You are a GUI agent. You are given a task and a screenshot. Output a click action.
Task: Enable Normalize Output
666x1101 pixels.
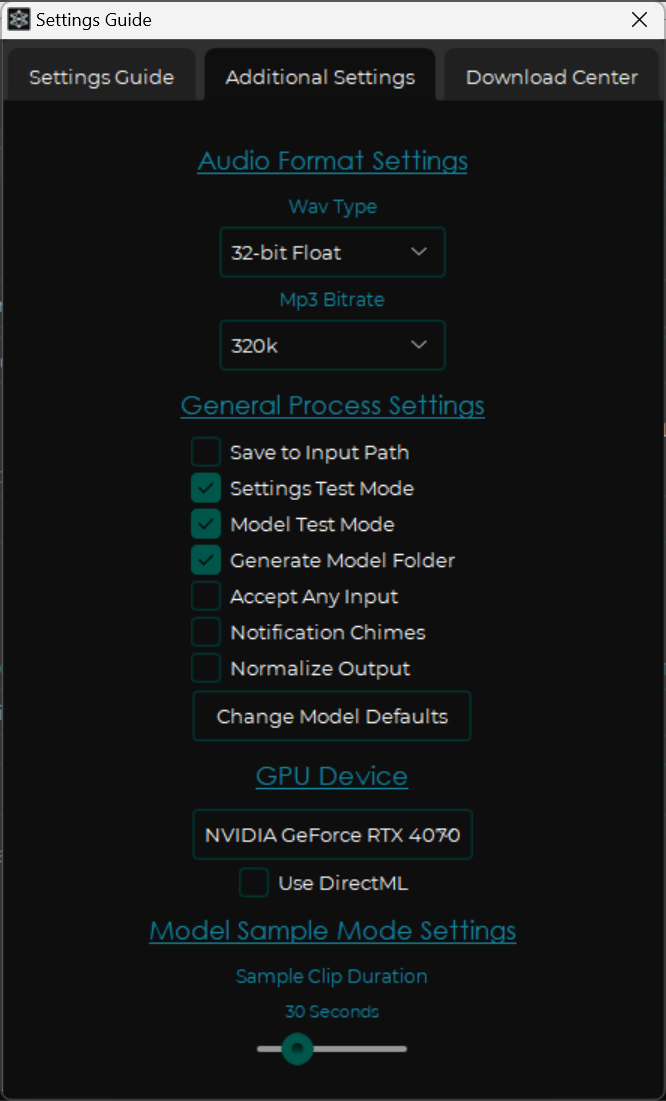point(205,667)
